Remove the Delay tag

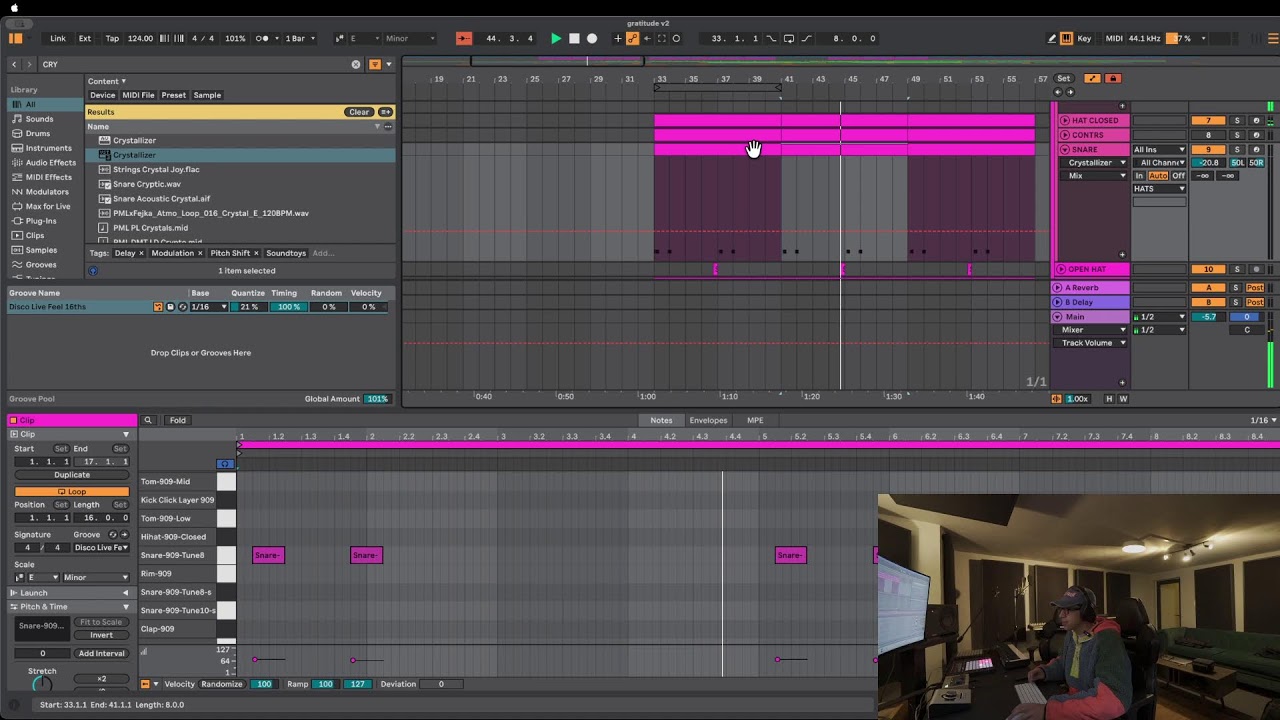tap(142, 253)
